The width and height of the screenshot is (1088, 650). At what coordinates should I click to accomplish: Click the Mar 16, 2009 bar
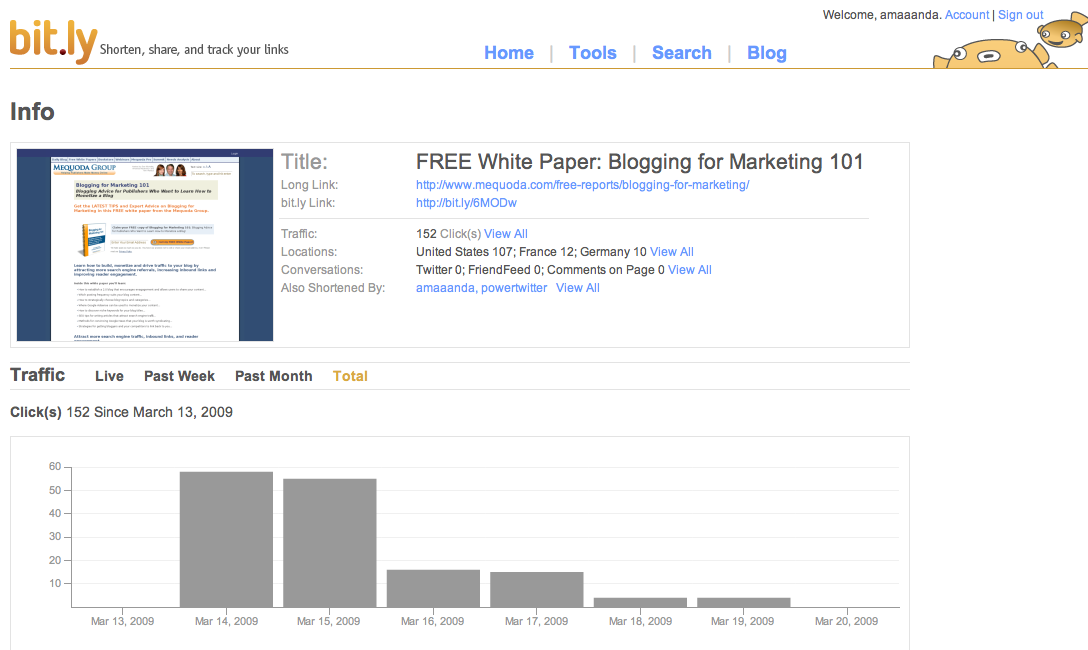pos(433,588)
